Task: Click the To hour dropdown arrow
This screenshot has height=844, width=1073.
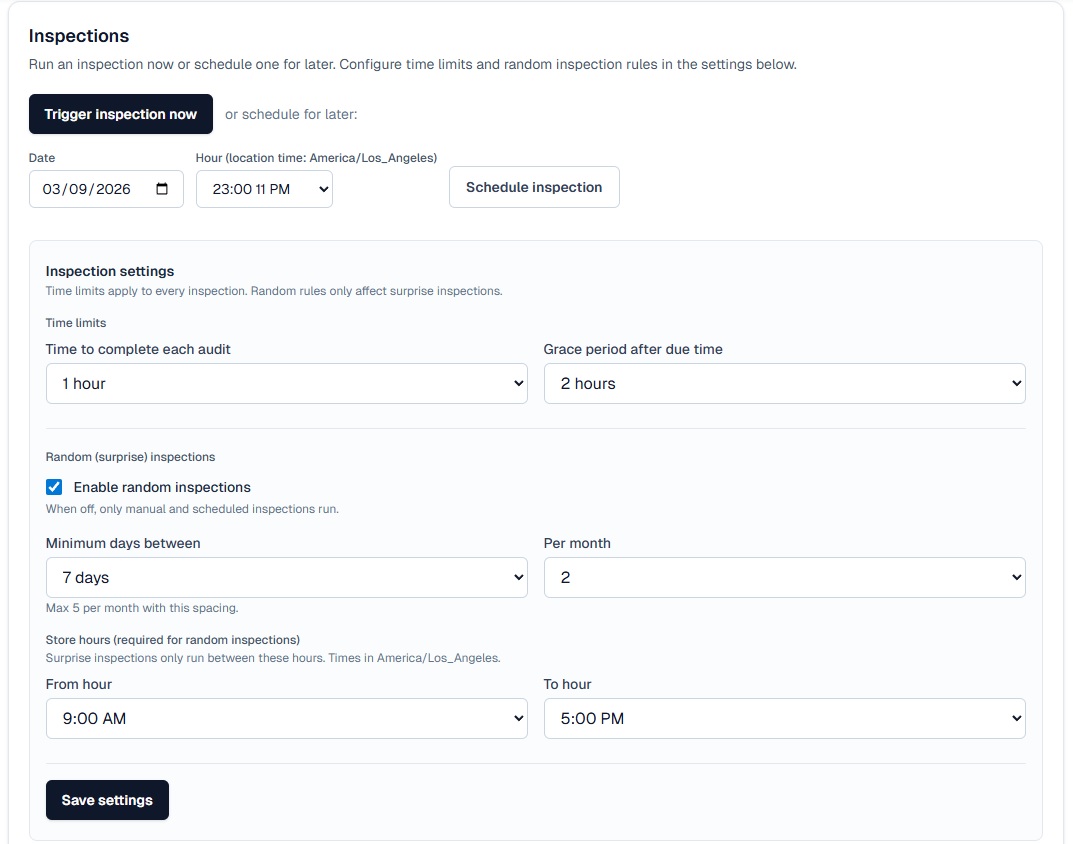Action: (1015, 718)
